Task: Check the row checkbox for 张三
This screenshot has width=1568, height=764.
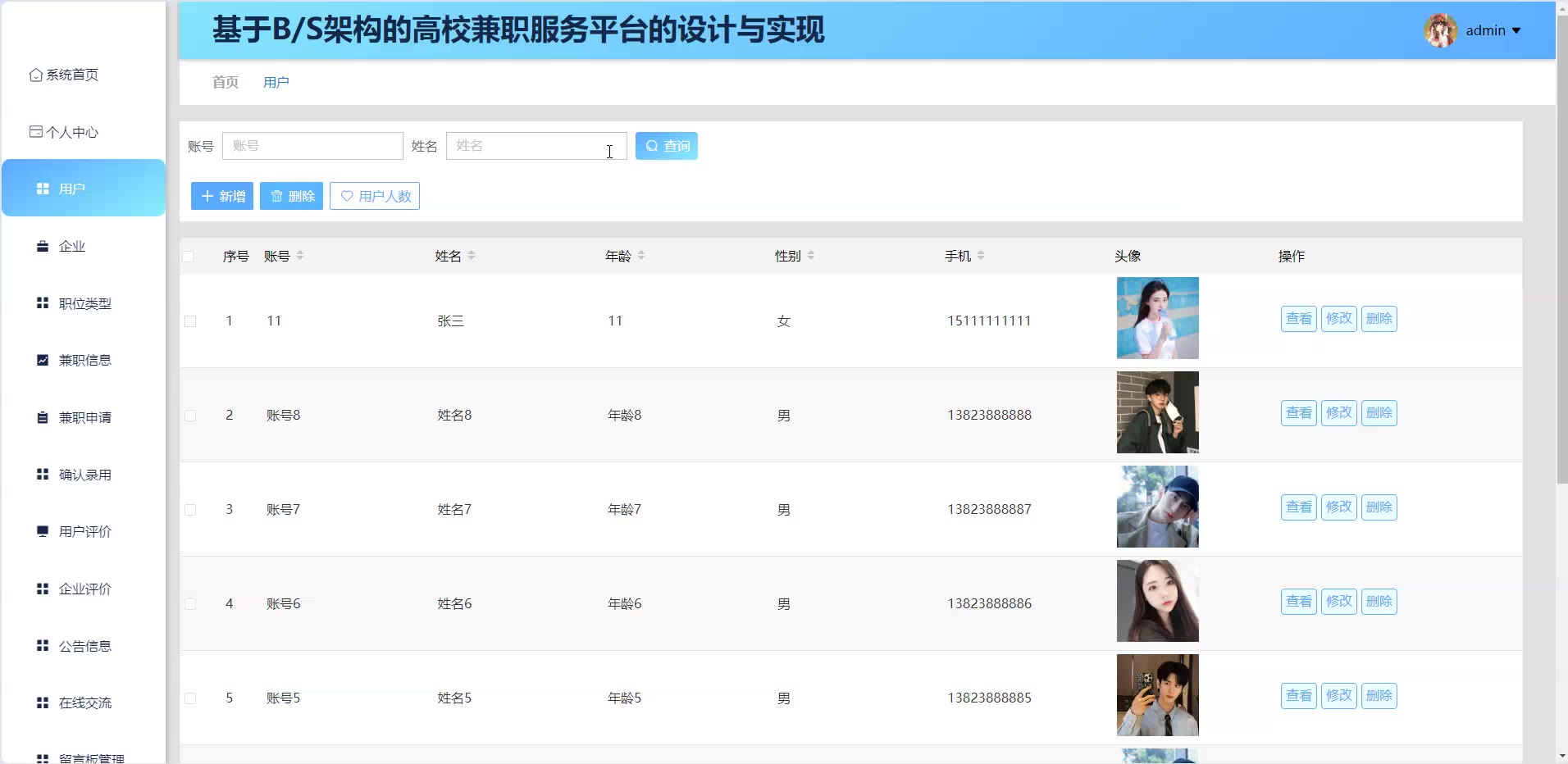Action: [190, 321]
